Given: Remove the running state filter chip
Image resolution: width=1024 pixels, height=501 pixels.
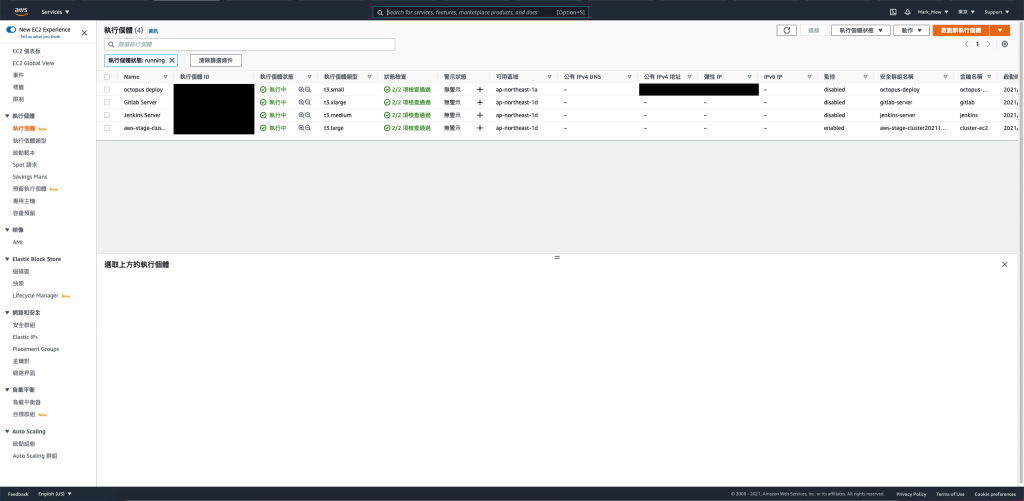Looking at the screenshot, I should 172,60.
